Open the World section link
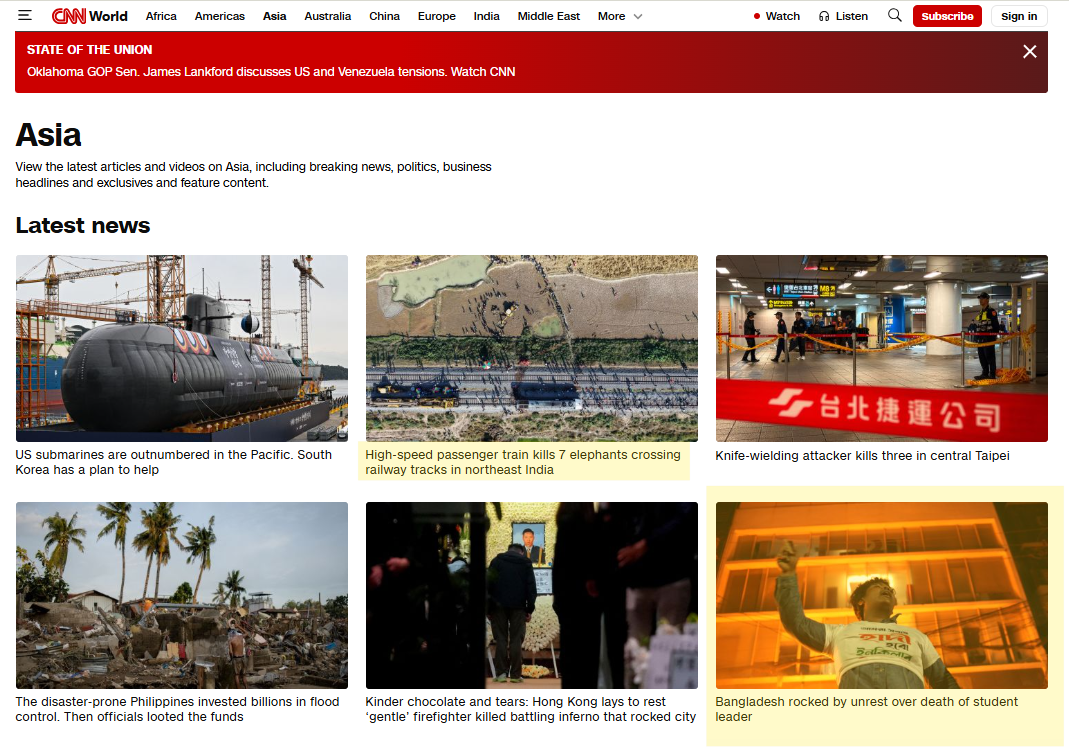This screenshot has height=747, width=1069. [108, 16]
